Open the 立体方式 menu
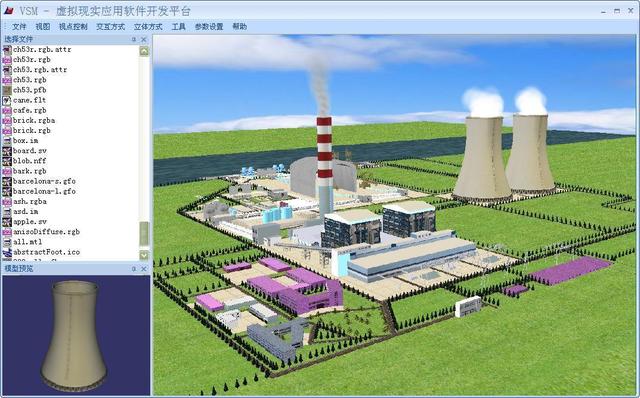640x398 pixels. pyautogui.click(x=148, y=27)
